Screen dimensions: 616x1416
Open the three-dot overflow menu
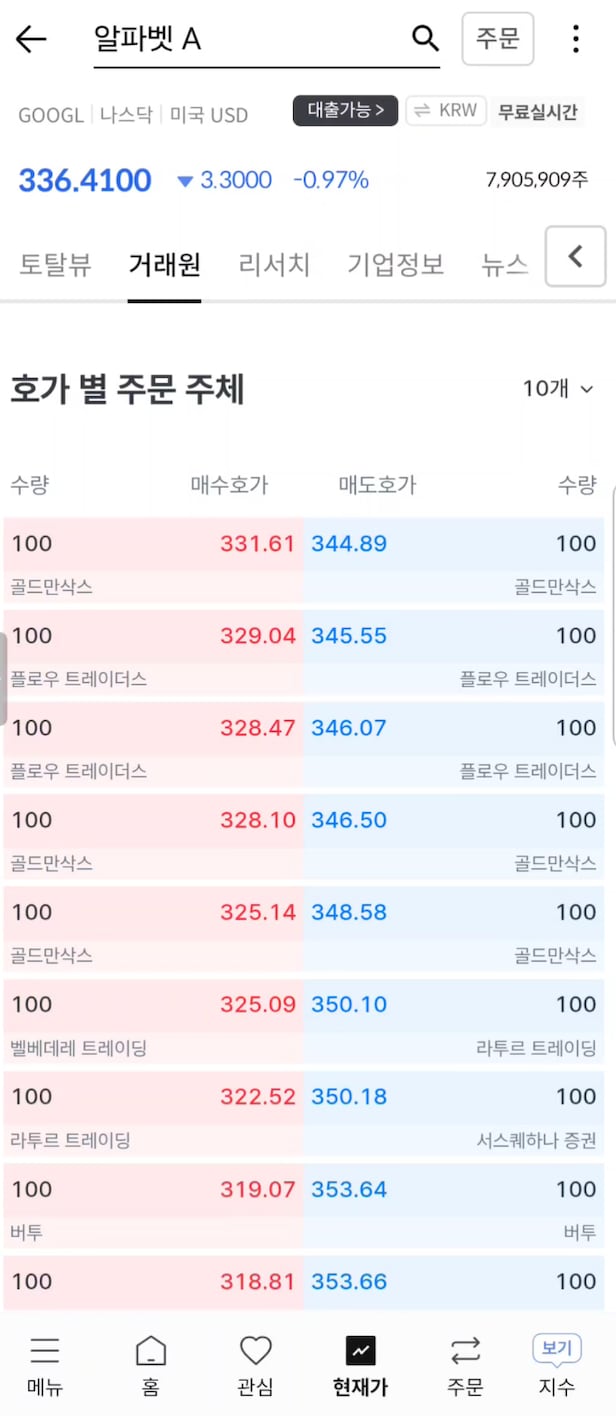coord(575,39)
